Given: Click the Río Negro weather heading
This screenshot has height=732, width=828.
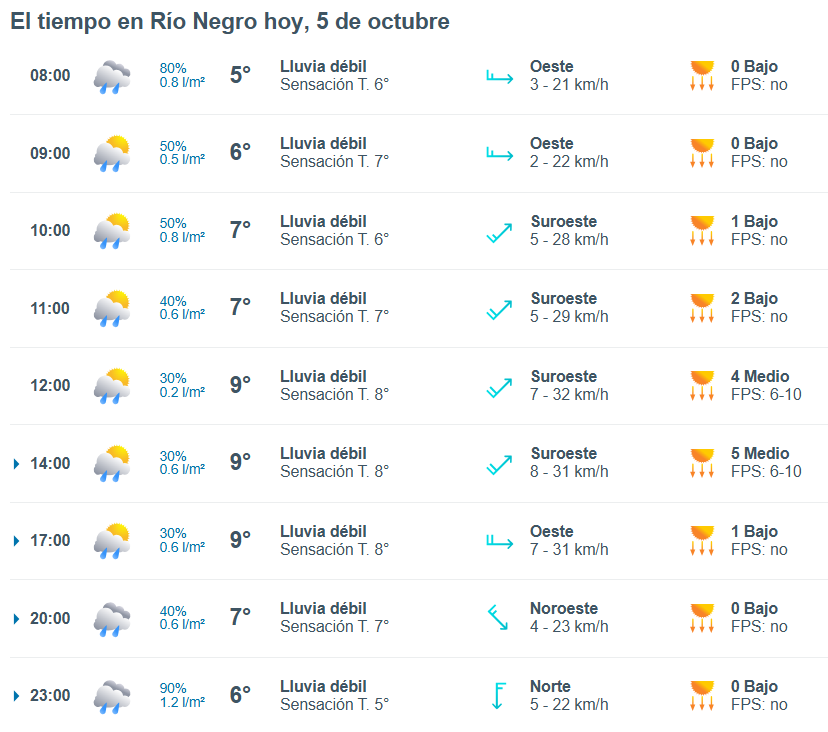Looking at the screenshot, I should pos(230,21).
